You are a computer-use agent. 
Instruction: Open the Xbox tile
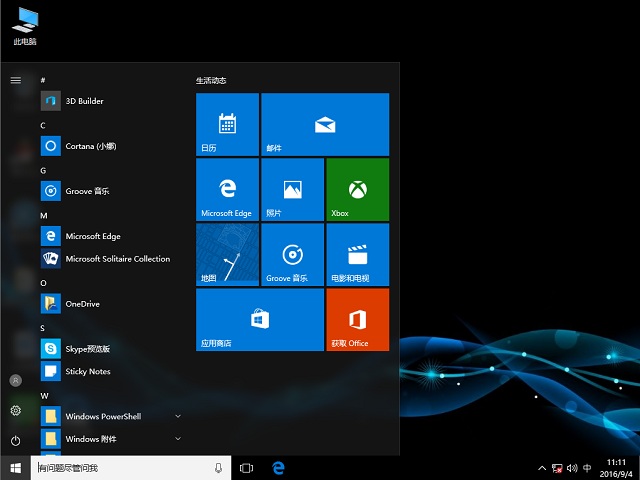pyautogui.click(x=357, y=189)
